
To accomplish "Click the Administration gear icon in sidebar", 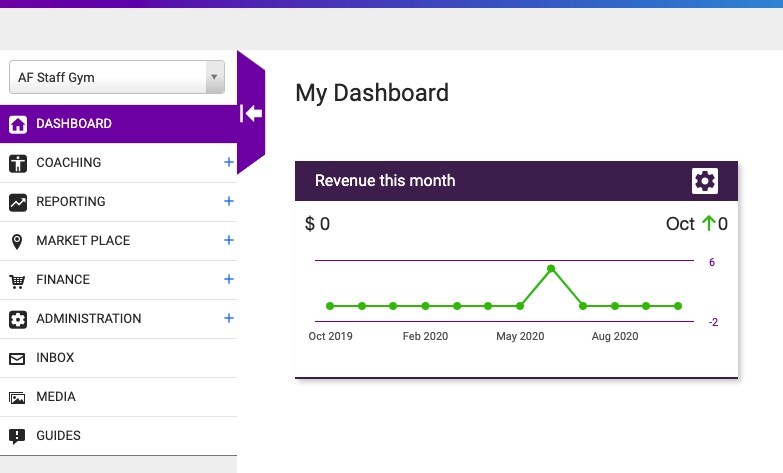I will (18, 319).
